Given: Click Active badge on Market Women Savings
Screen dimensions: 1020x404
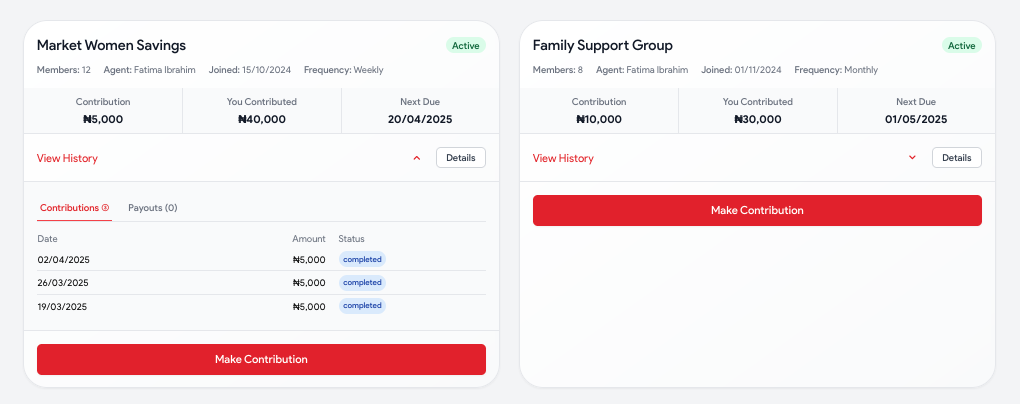Looking at the screenshot, I should 466,46.
